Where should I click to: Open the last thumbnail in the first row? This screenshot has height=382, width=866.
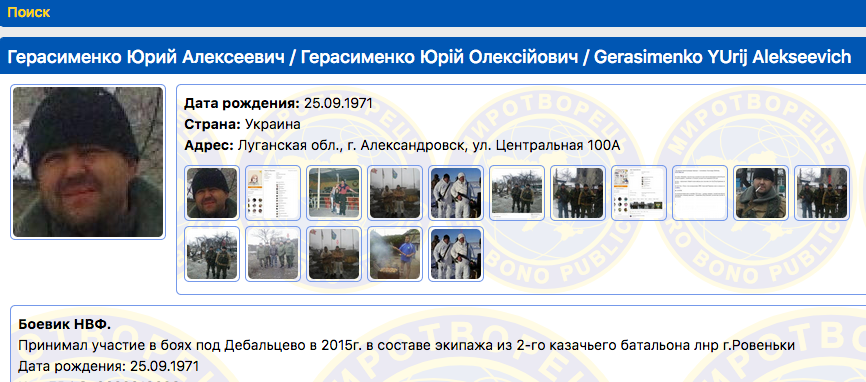[822, 193]
